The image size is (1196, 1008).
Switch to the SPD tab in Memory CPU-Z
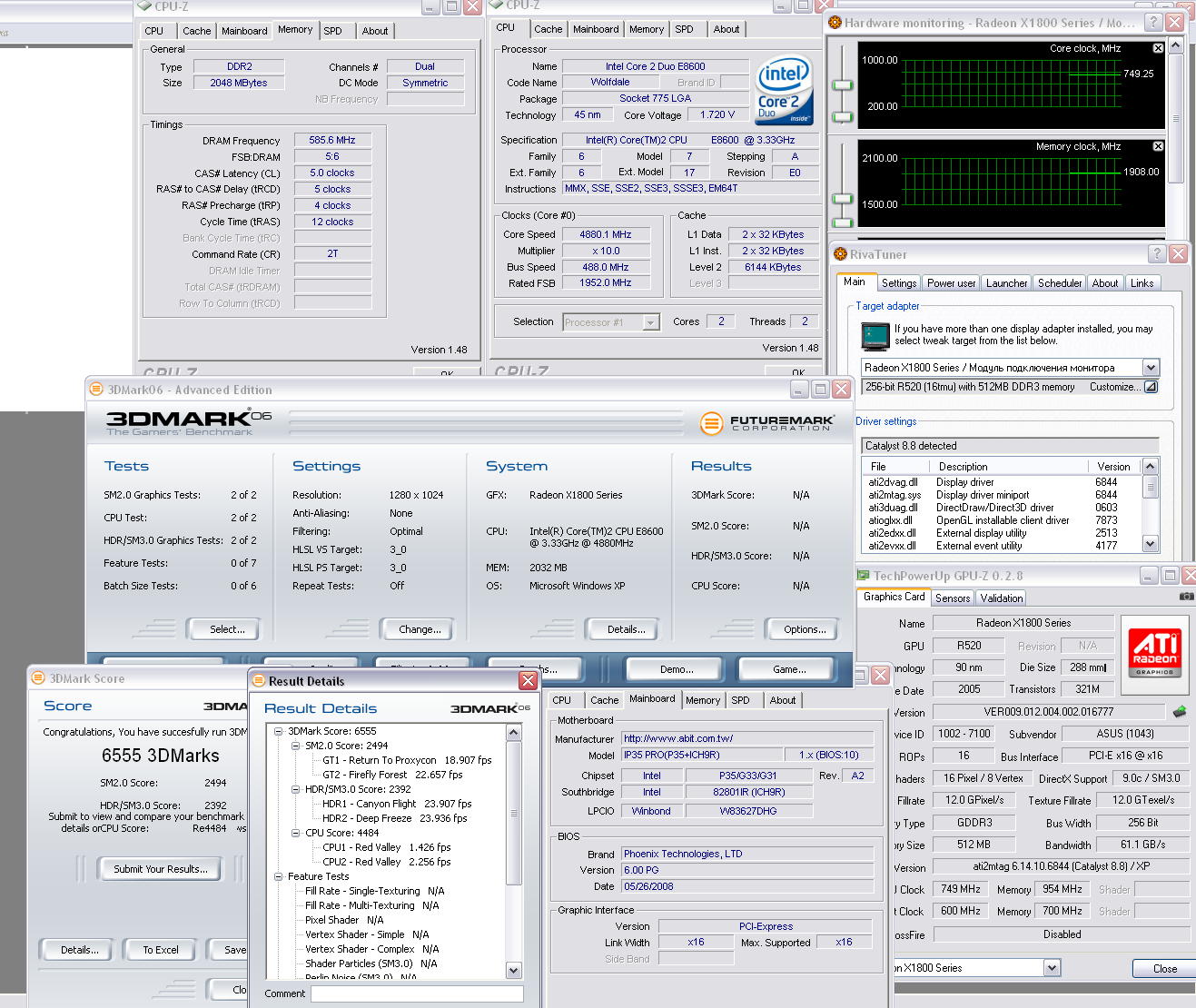(x=333, y=31)
